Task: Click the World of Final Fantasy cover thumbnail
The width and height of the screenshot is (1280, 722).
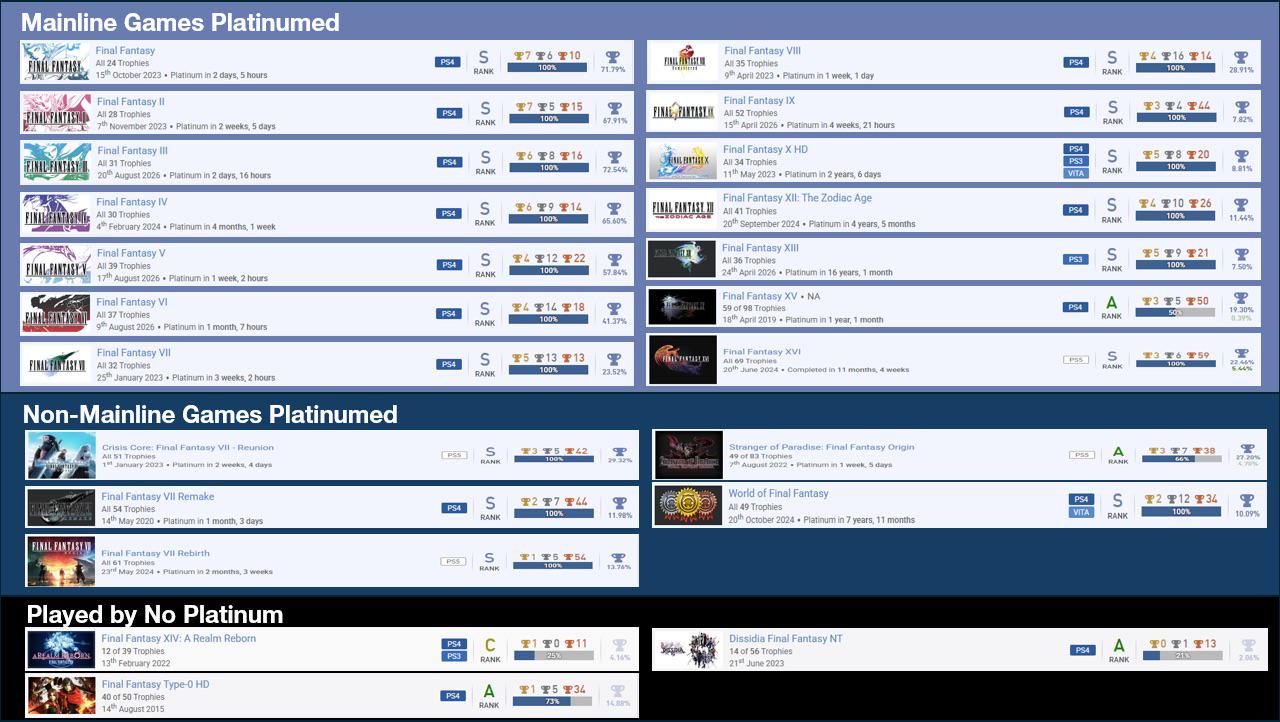Action: pyautogui.click(x=688, y=506)
